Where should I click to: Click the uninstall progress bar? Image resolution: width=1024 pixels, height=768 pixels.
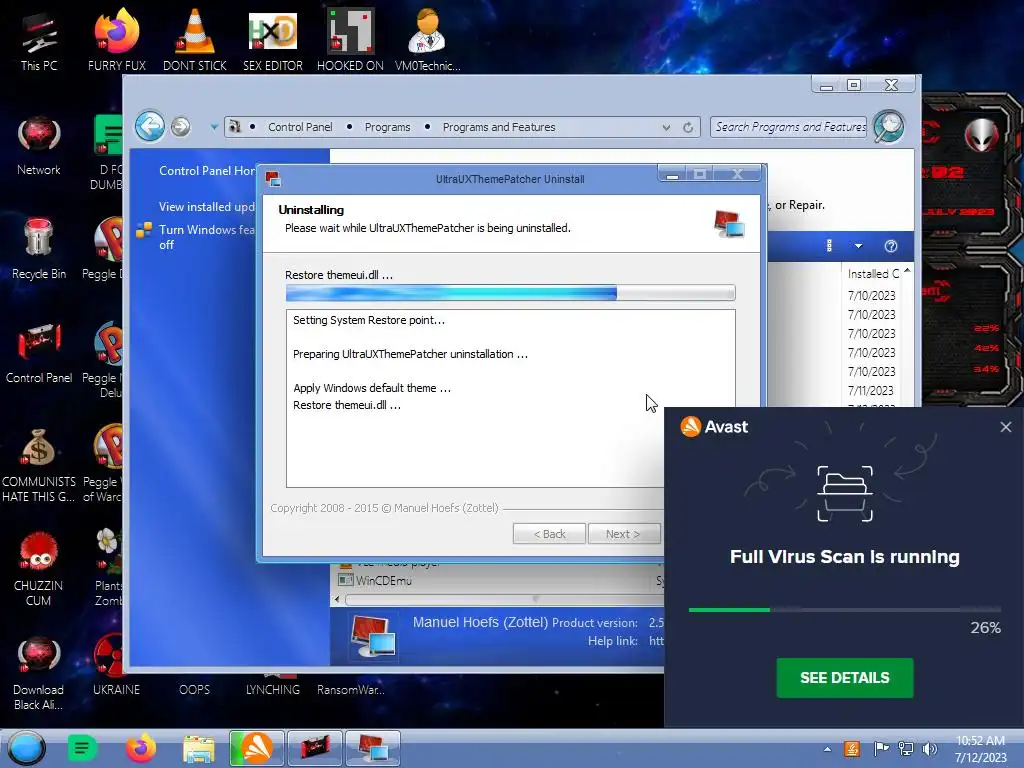(510, 293)
